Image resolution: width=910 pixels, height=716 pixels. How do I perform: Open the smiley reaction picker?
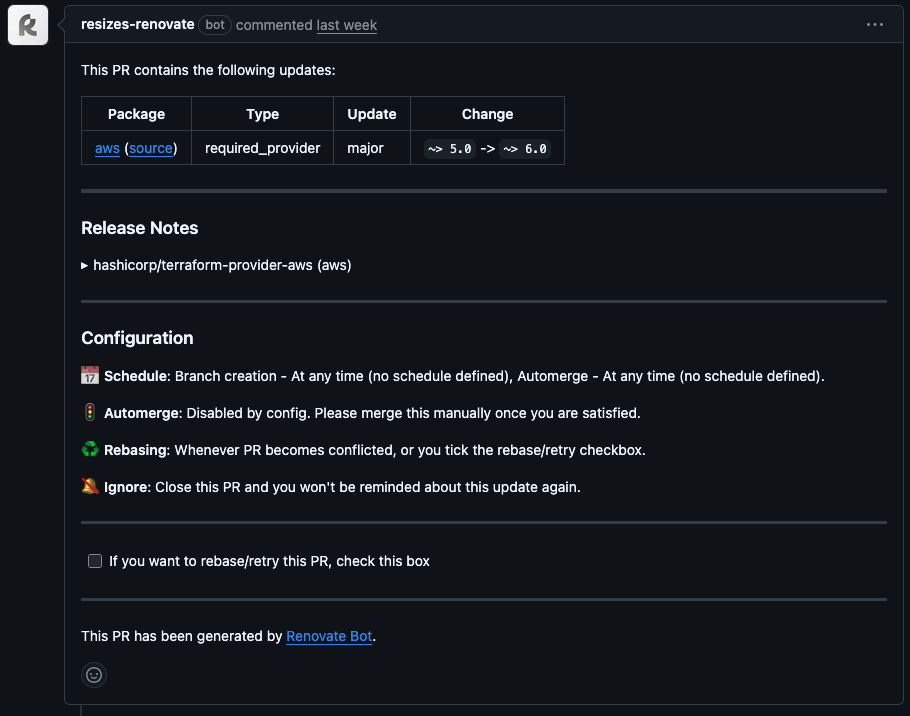point(93,675)
